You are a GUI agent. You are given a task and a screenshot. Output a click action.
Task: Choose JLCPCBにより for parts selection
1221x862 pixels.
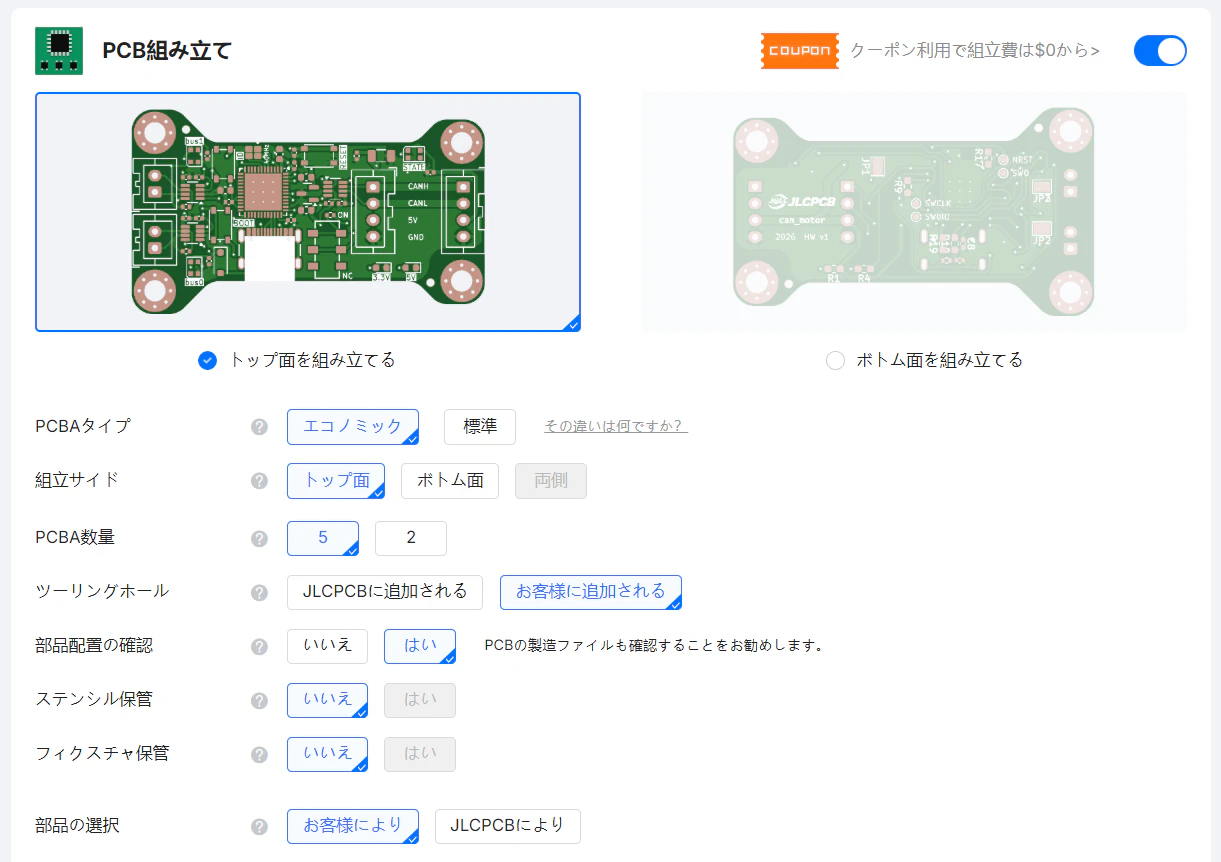coord(508,827)
